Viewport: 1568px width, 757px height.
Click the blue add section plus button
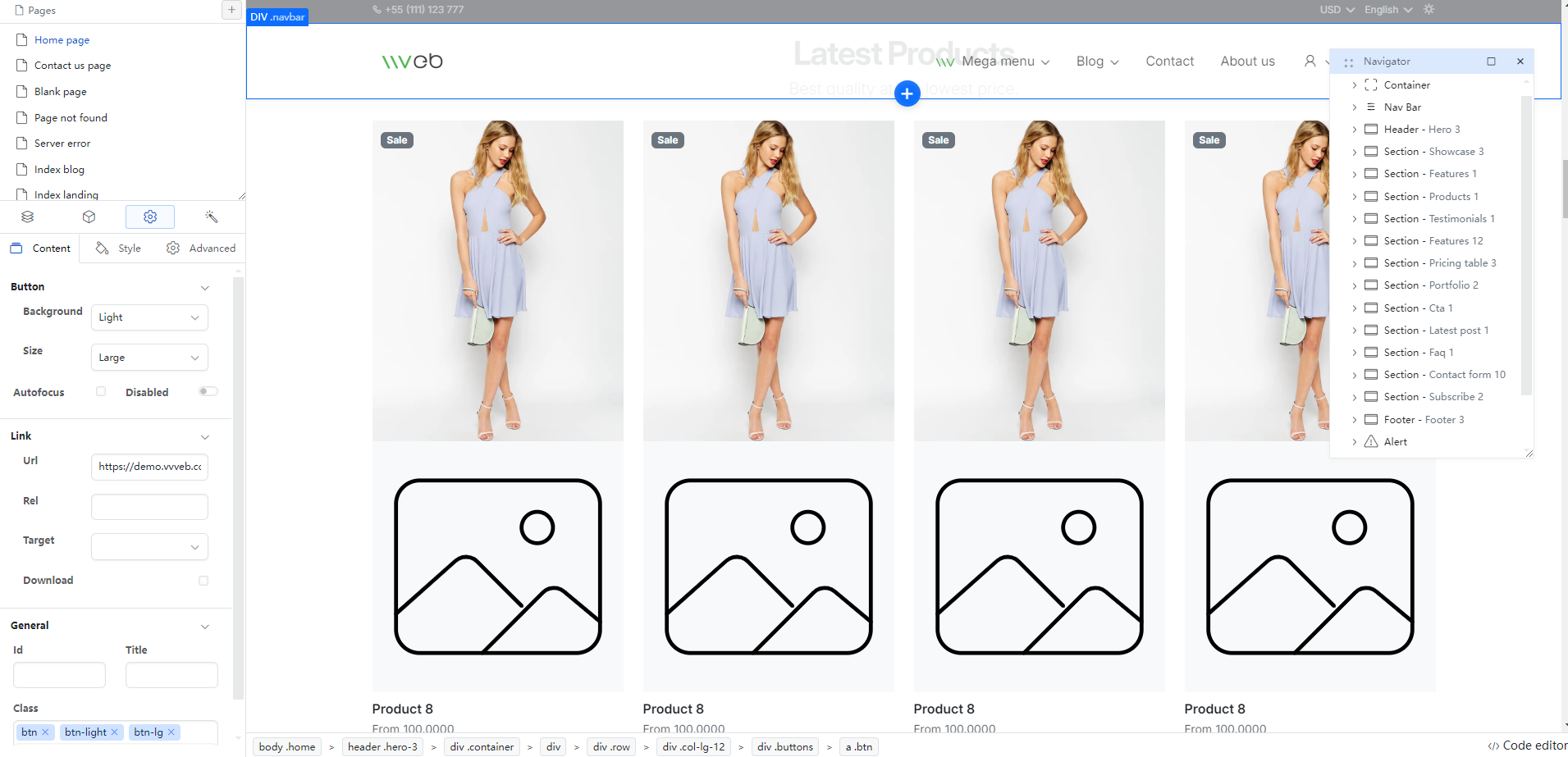(907, 94)
